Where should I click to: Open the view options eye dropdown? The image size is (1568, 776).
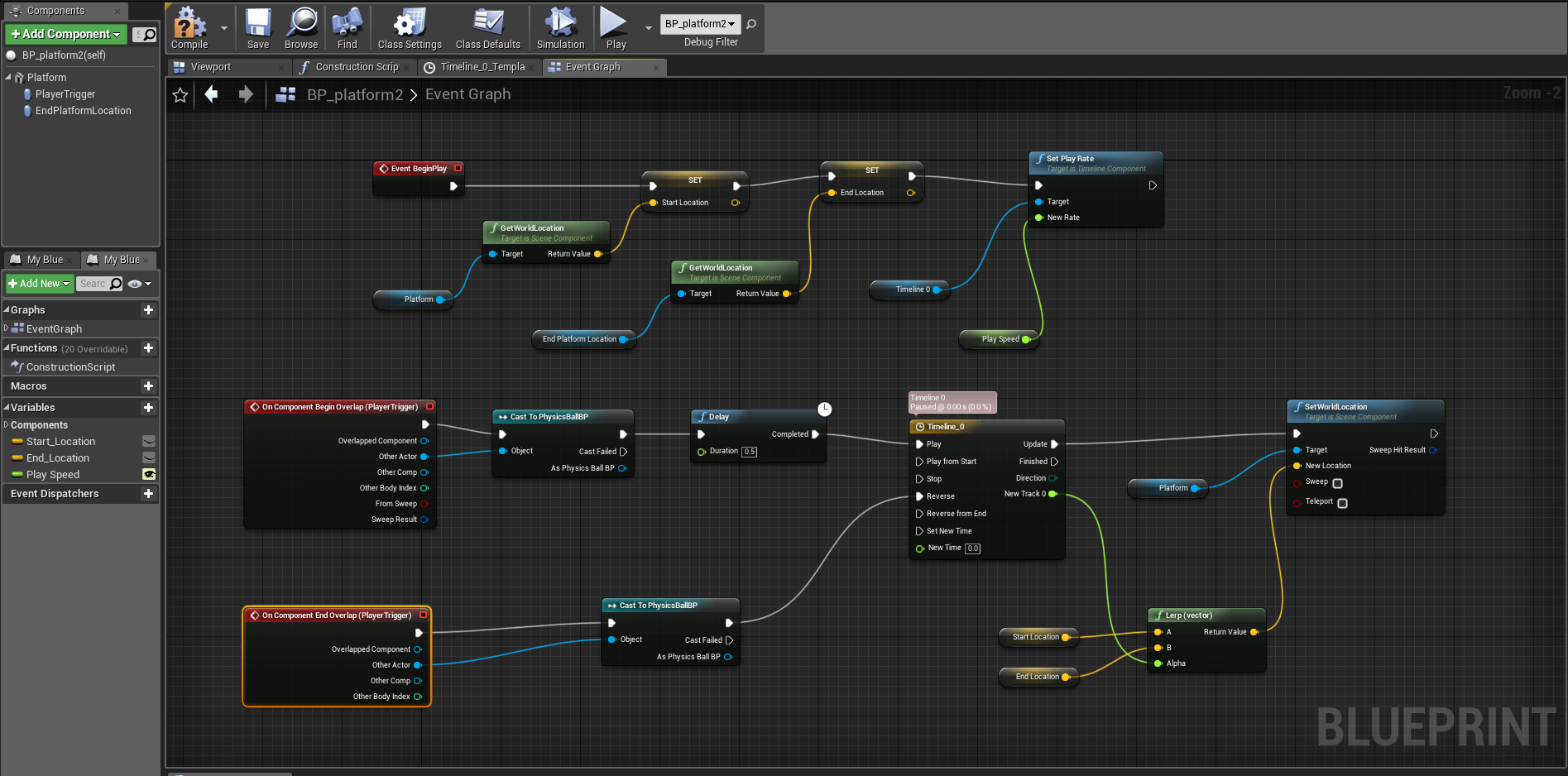click(140, 284)
